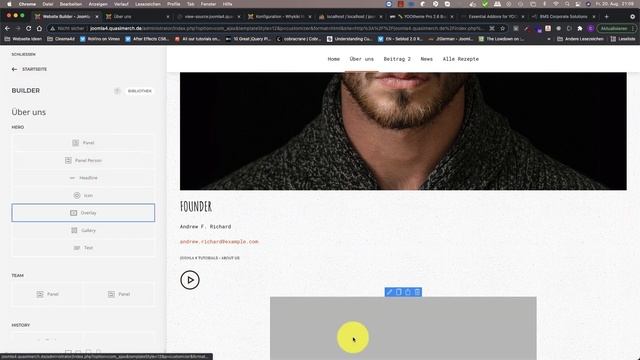
Task: Click the back arrow next to Startseite
Action: coord(14,69)
